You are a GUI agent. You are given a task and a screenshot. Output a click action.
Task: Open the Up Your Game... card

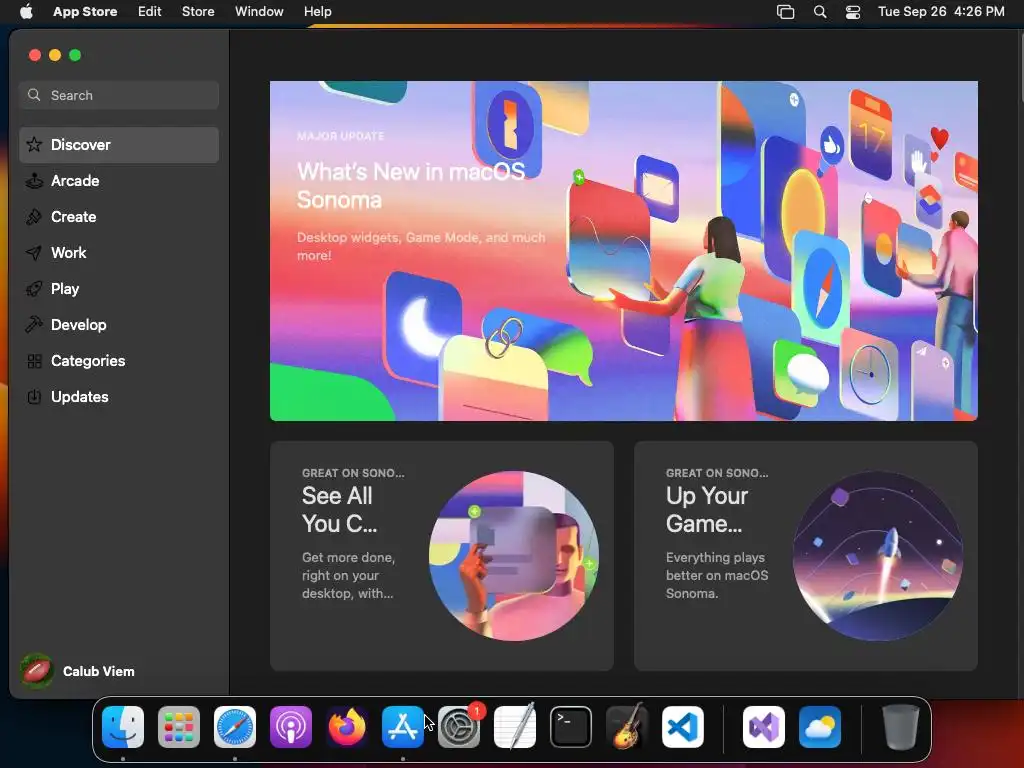point(806,556)
